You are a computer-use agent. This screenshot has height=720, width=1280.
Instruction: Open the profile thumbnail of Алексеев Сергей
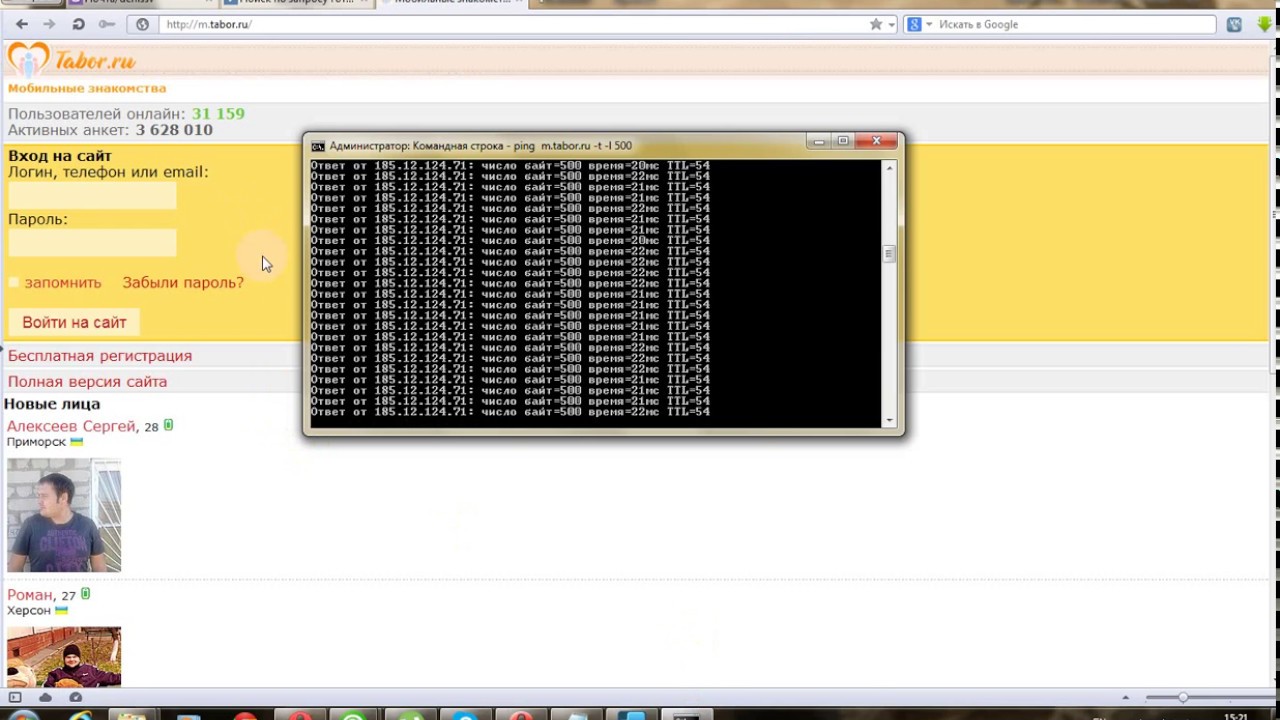coord(64,515)
